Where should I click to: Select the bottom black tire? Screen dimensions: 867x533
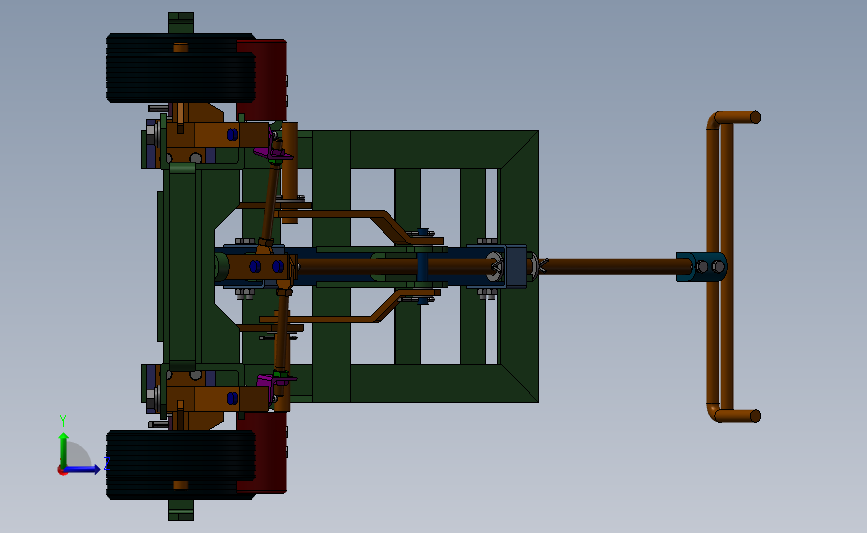(x=180, y=464)
